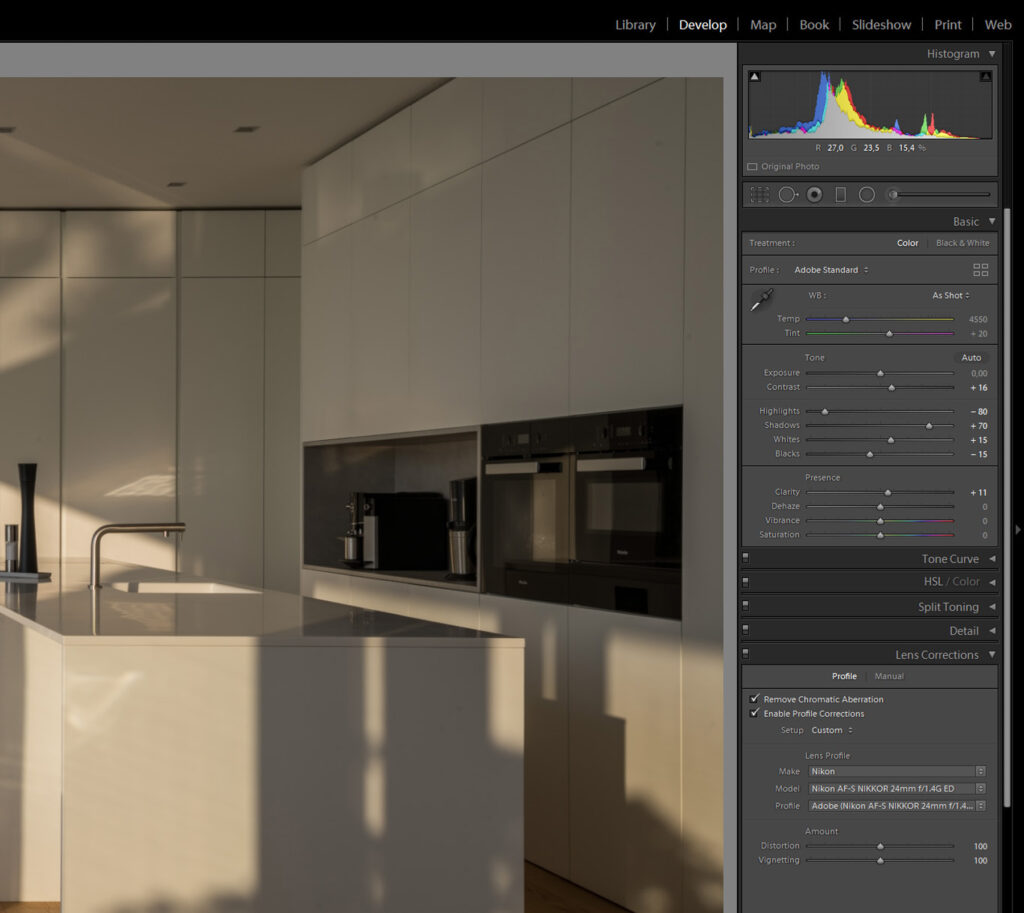The height and width of the screenshot is (913, 1024).
Task: Open the WB As Shot dropdown
Action: (950, 296)
